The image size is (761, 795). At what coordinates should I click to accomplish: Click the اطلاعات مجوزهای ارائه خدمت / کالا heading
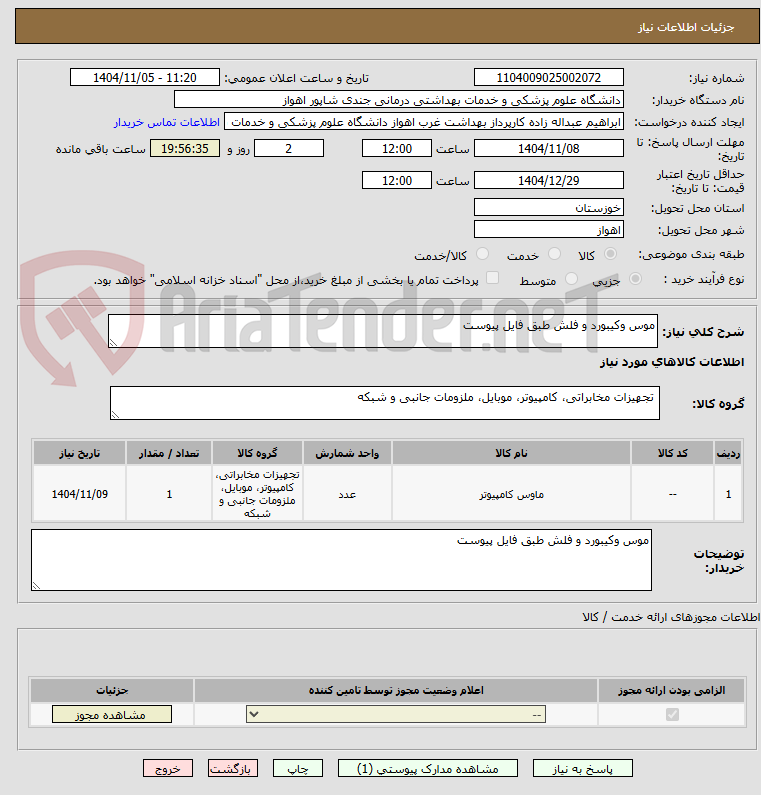point(671,617)
